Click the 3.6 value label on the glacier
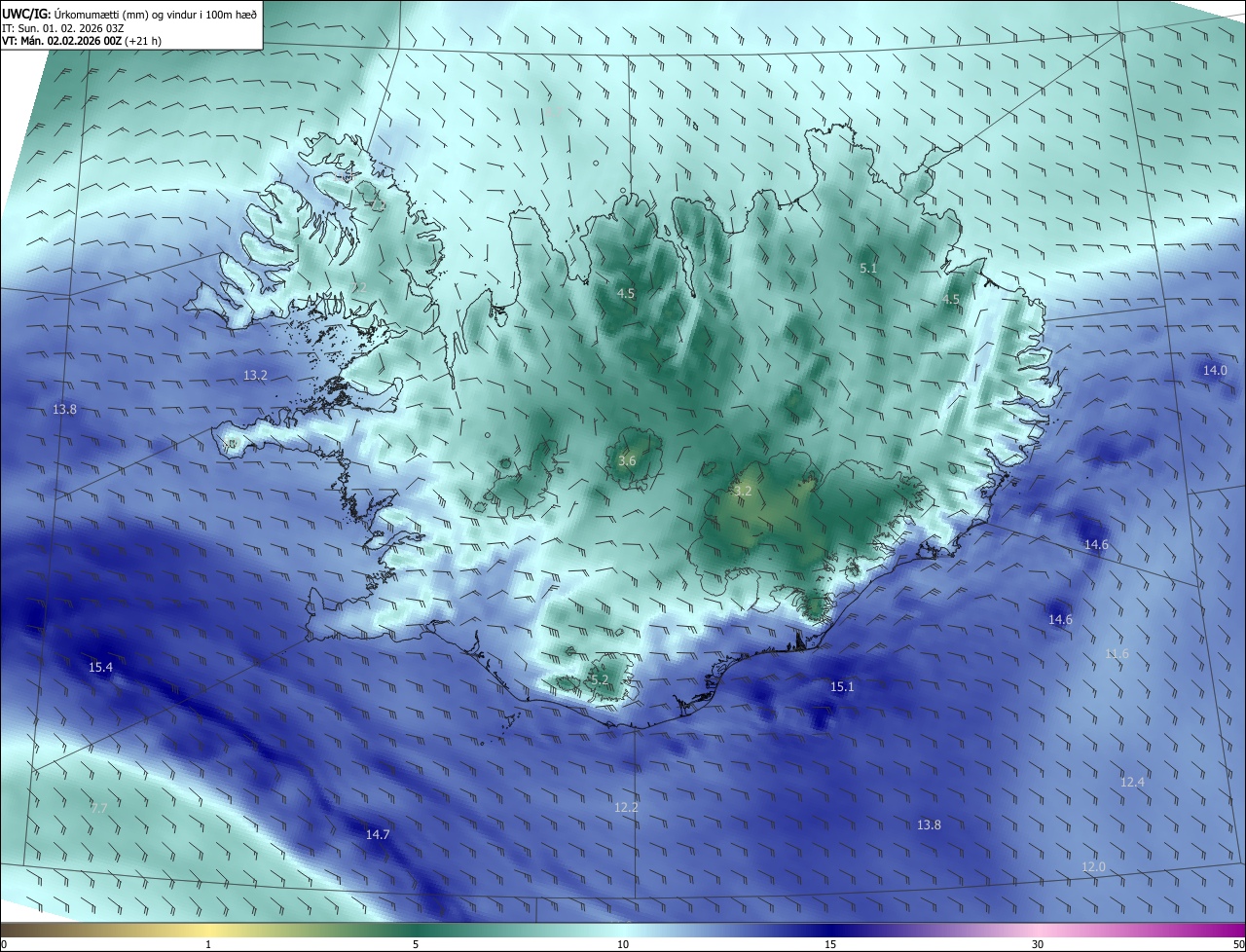Screen dimensions: 1246x952 [627, 460]
